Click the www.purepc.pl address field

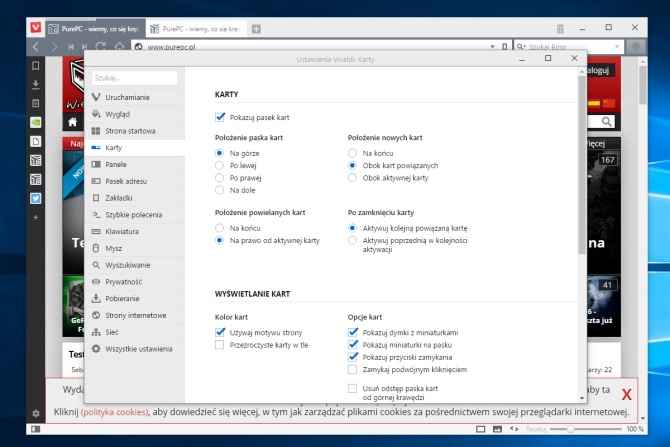click(x=316, y=47)
